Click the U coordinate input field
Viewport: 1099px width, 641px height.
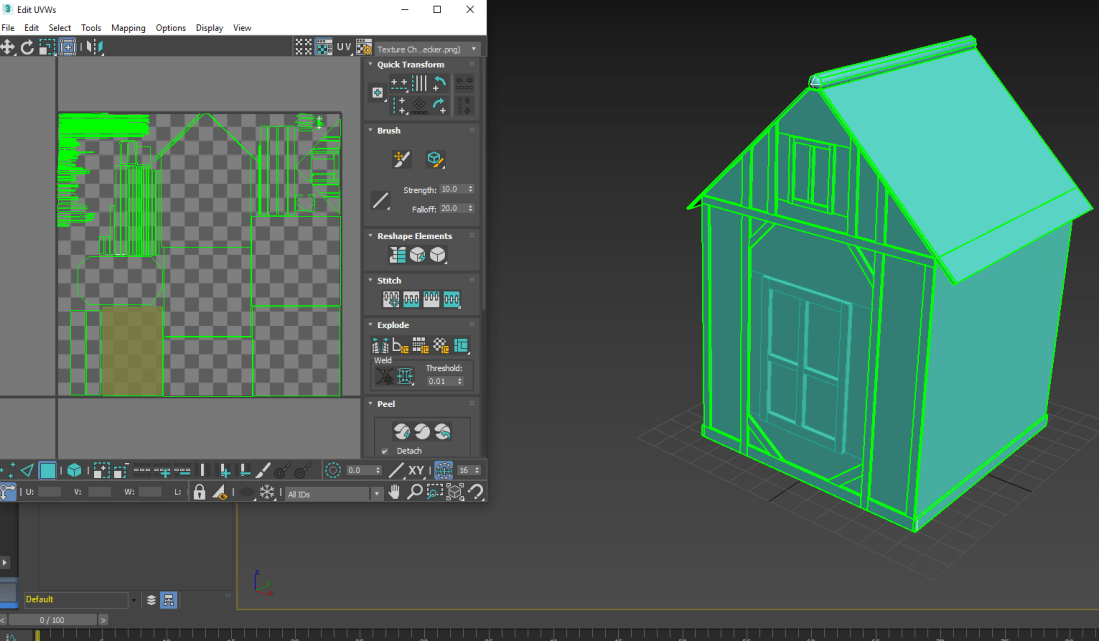49,492
